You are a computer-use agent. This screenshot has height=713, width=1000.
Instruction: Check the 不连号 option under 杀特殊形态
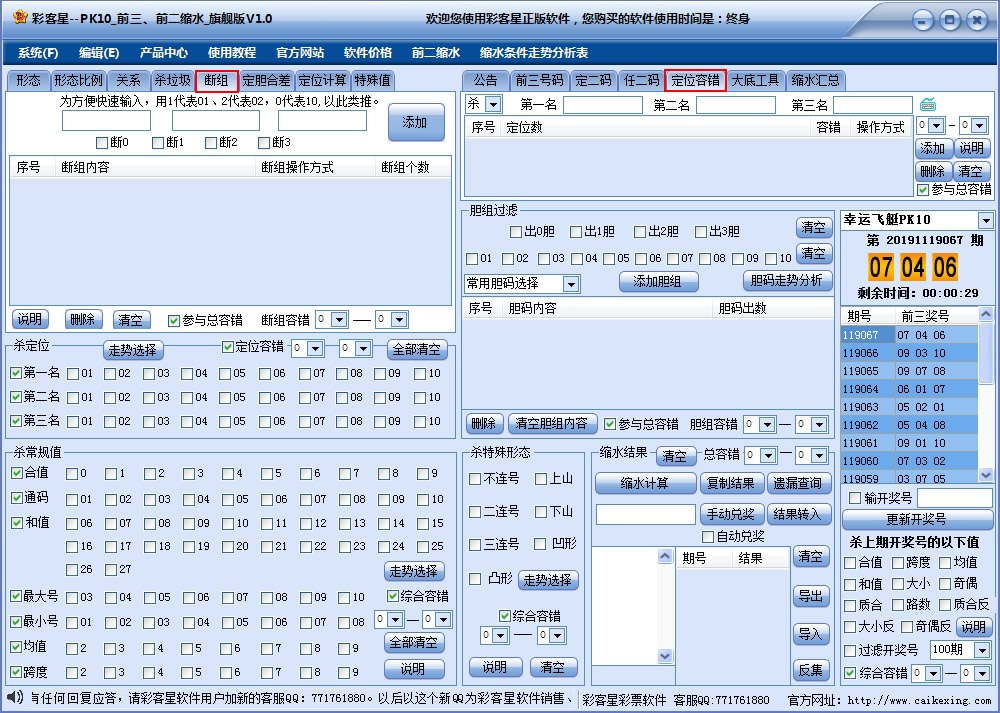click(477, 481)
